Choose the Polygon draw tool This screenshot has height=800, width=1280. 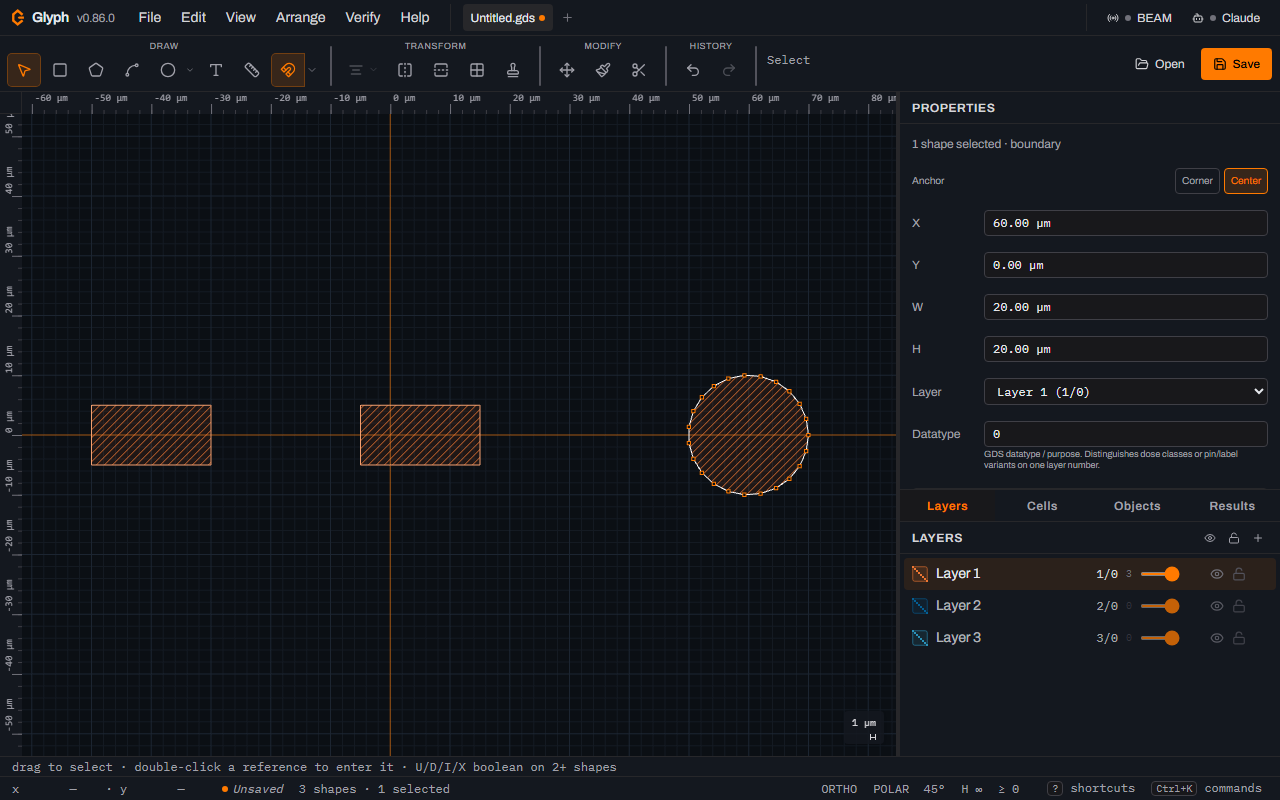click(96, 70)
